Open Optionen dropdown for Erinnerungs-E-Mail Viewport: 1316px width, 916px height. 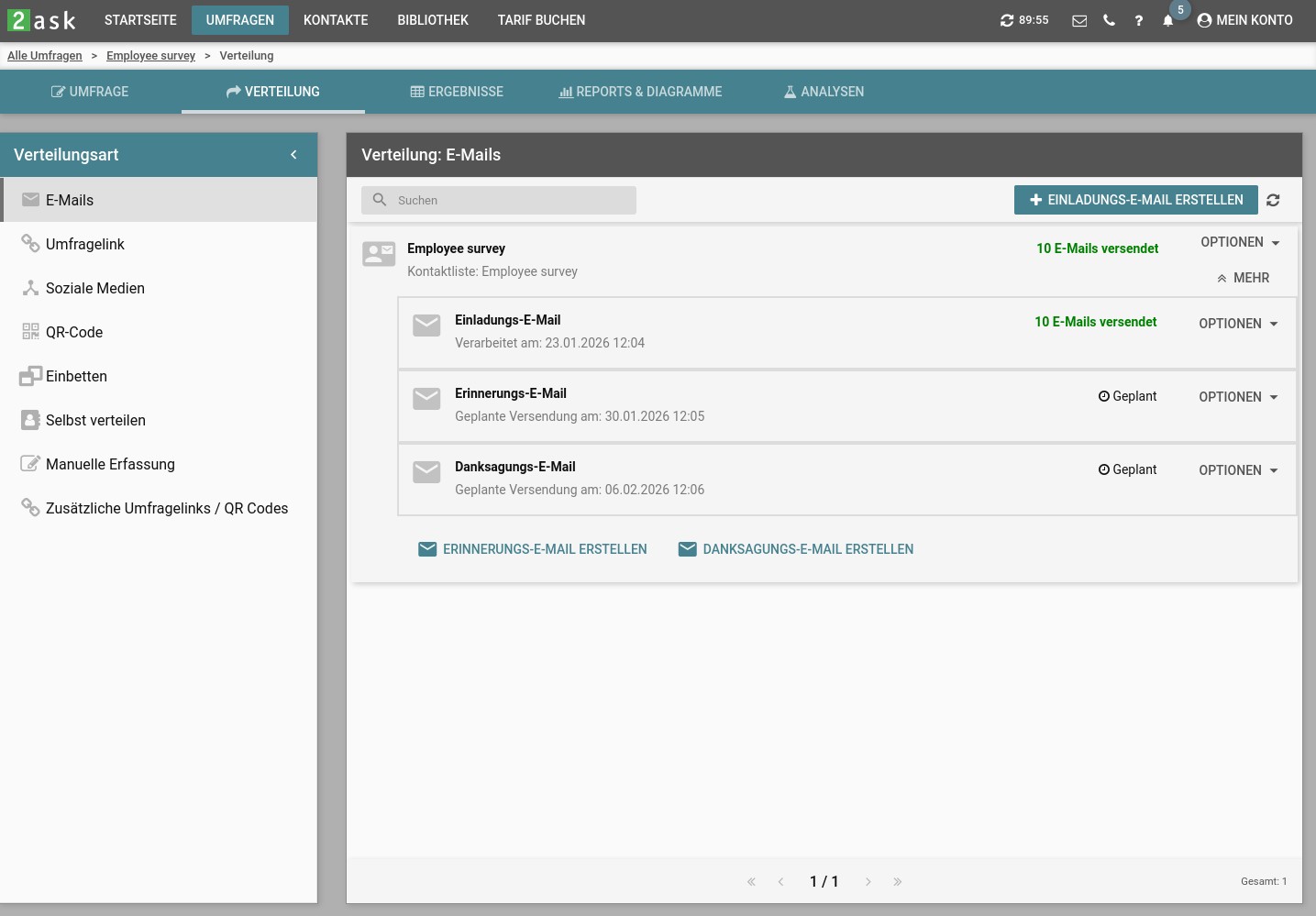point(1238,397)
